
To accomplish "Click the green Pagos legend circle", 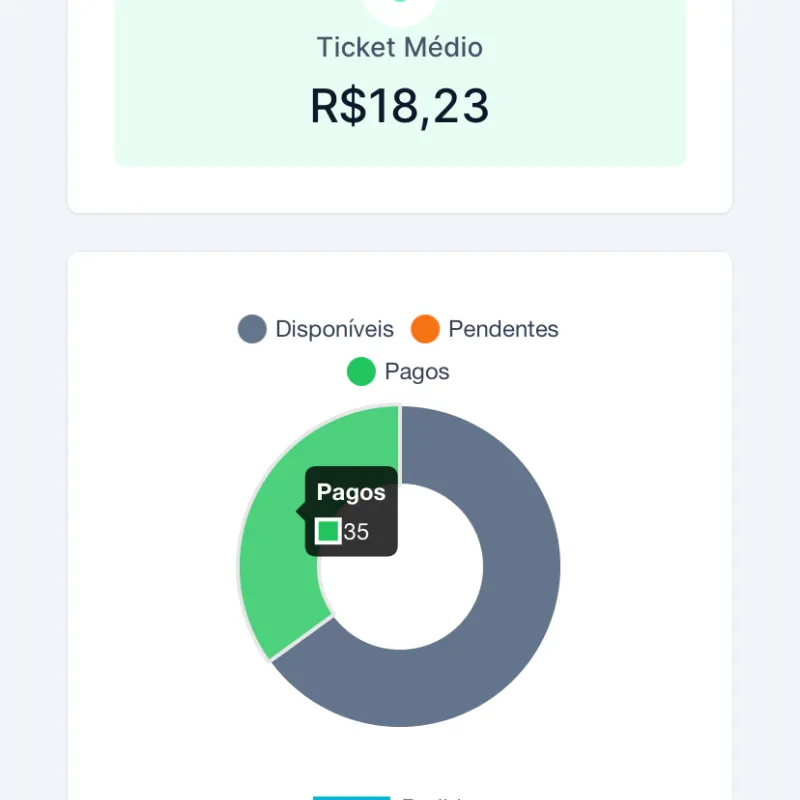I will pos(361,372).
